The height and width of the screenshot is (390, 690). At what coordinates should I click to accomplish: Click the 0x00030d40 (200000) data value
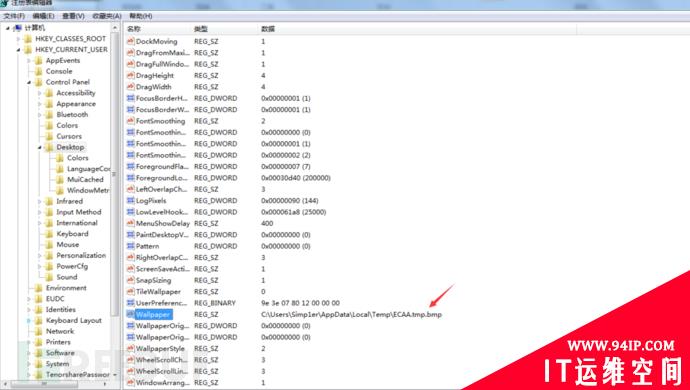[x=295, y=178]
